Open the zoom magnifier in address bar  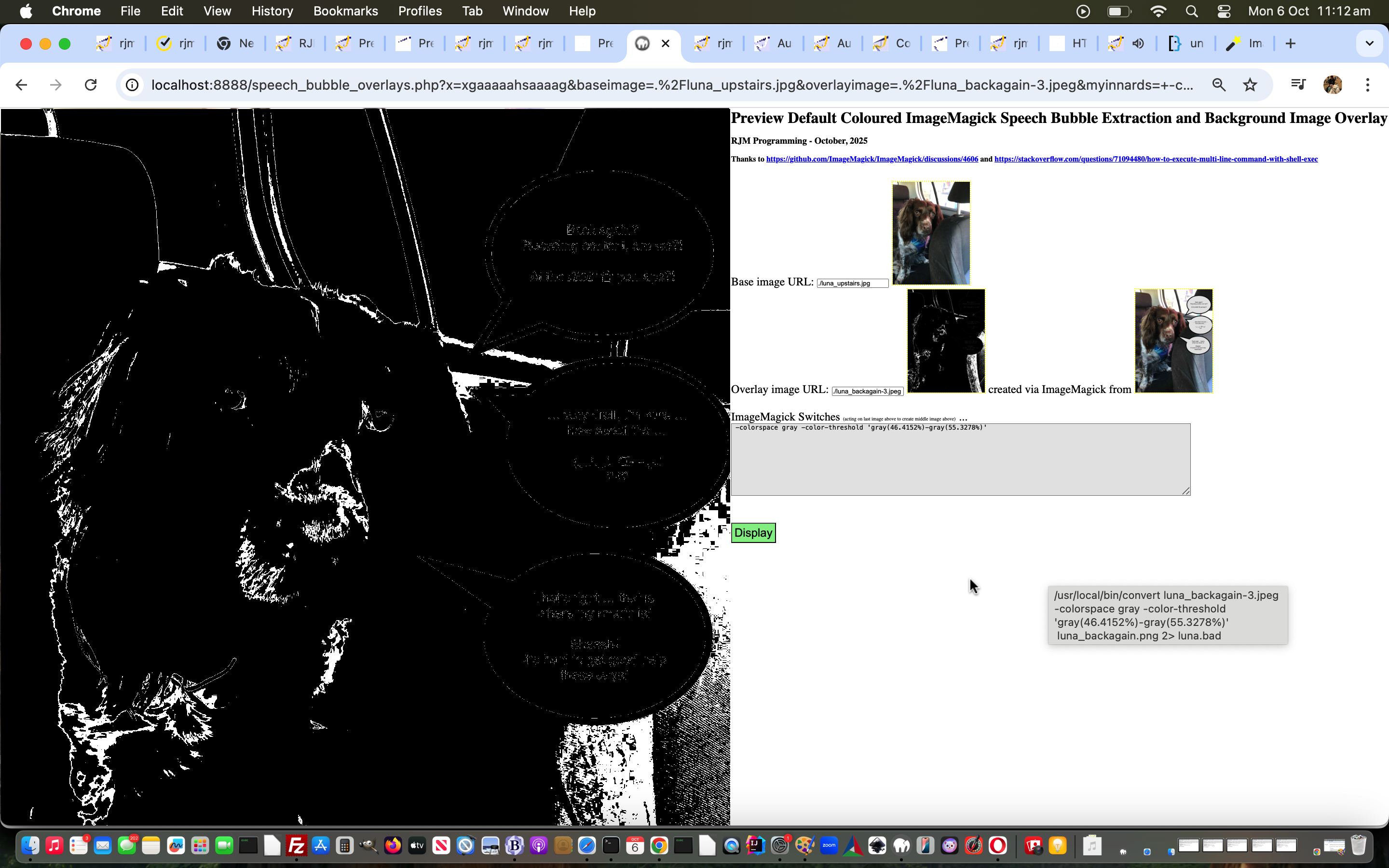pyautogui.click(x=1219, y=85)
